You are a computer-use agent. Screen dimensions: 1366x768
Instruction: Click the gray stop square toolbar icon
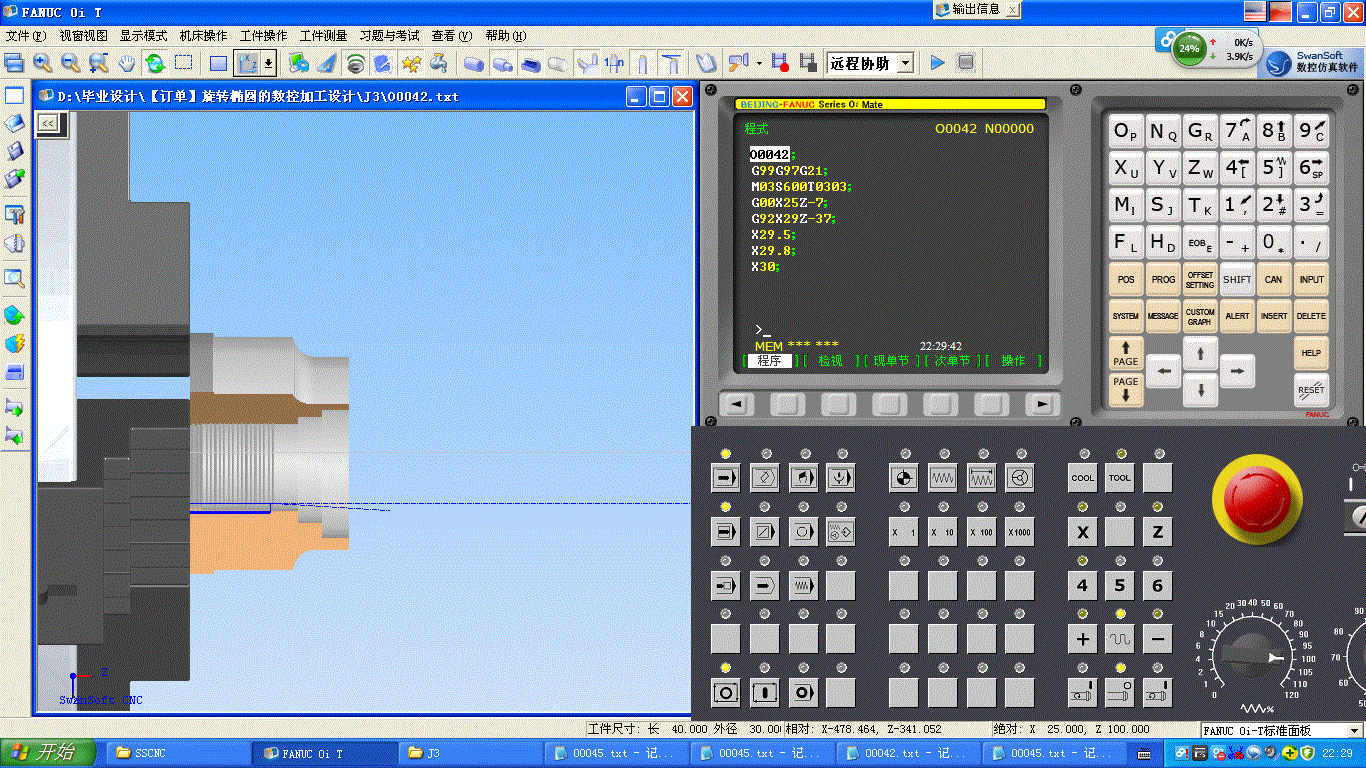(x=965, y=63)
